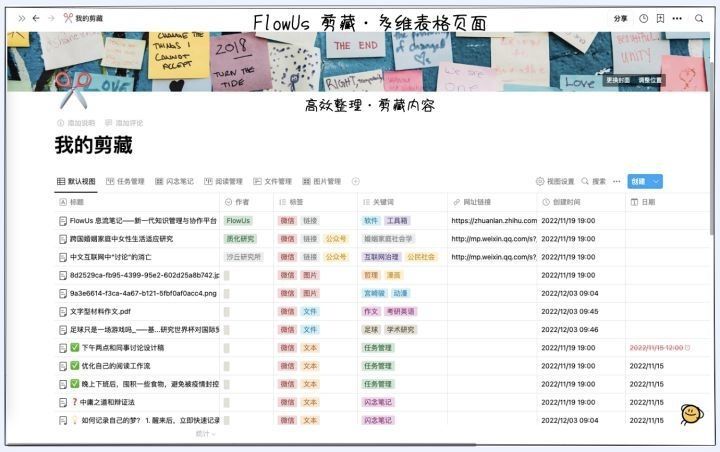
Task: Open the 文字型材料作文.pdf row
Action: click(x=100, y=311)
